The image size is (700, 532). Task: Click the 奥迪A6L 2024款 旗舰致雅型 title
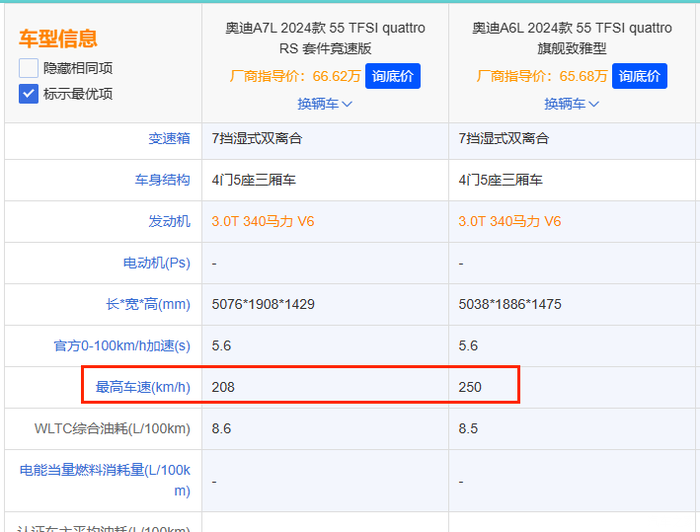[x=572, y=38]
